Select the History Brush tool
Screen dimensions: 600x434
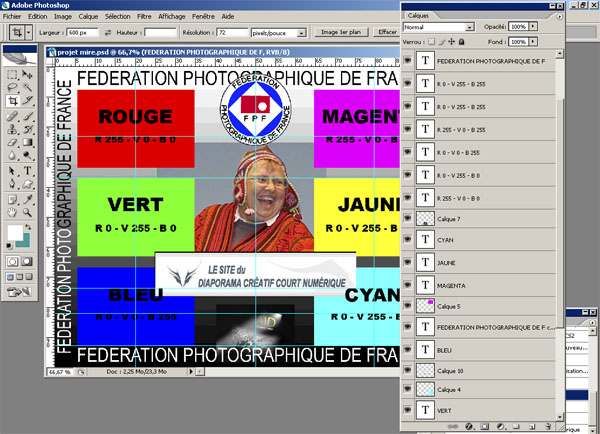(27, 129)
